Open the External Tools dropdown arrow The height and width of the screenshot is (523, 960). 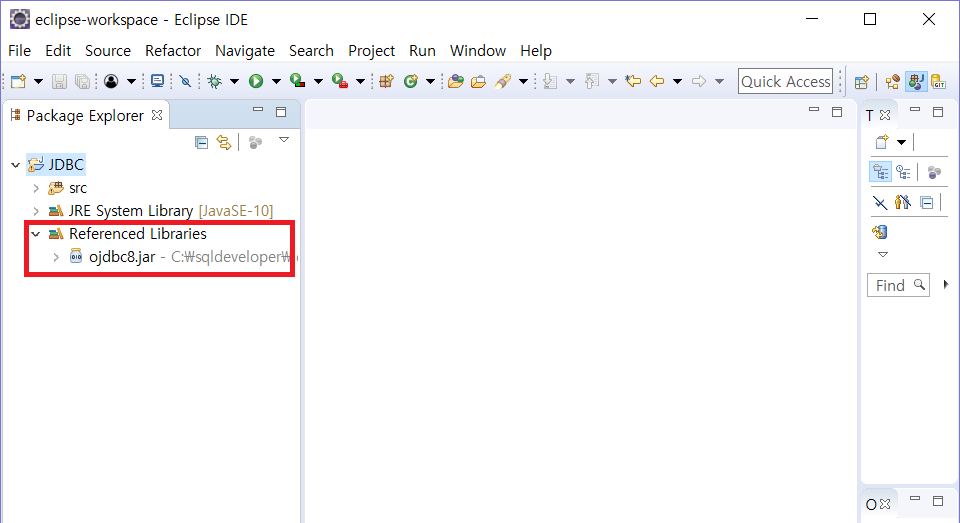(x=360, y=81)
